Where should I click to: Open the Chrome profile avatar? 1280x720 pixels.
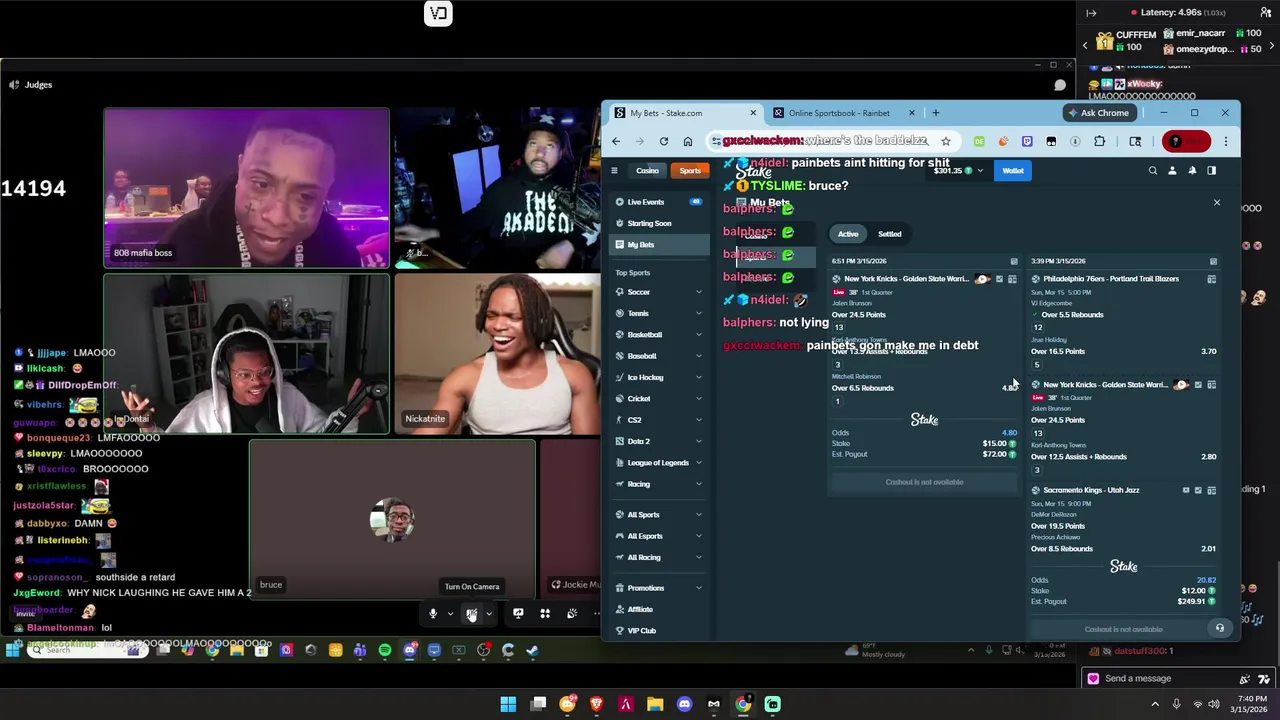click(x=1186, y=141)
